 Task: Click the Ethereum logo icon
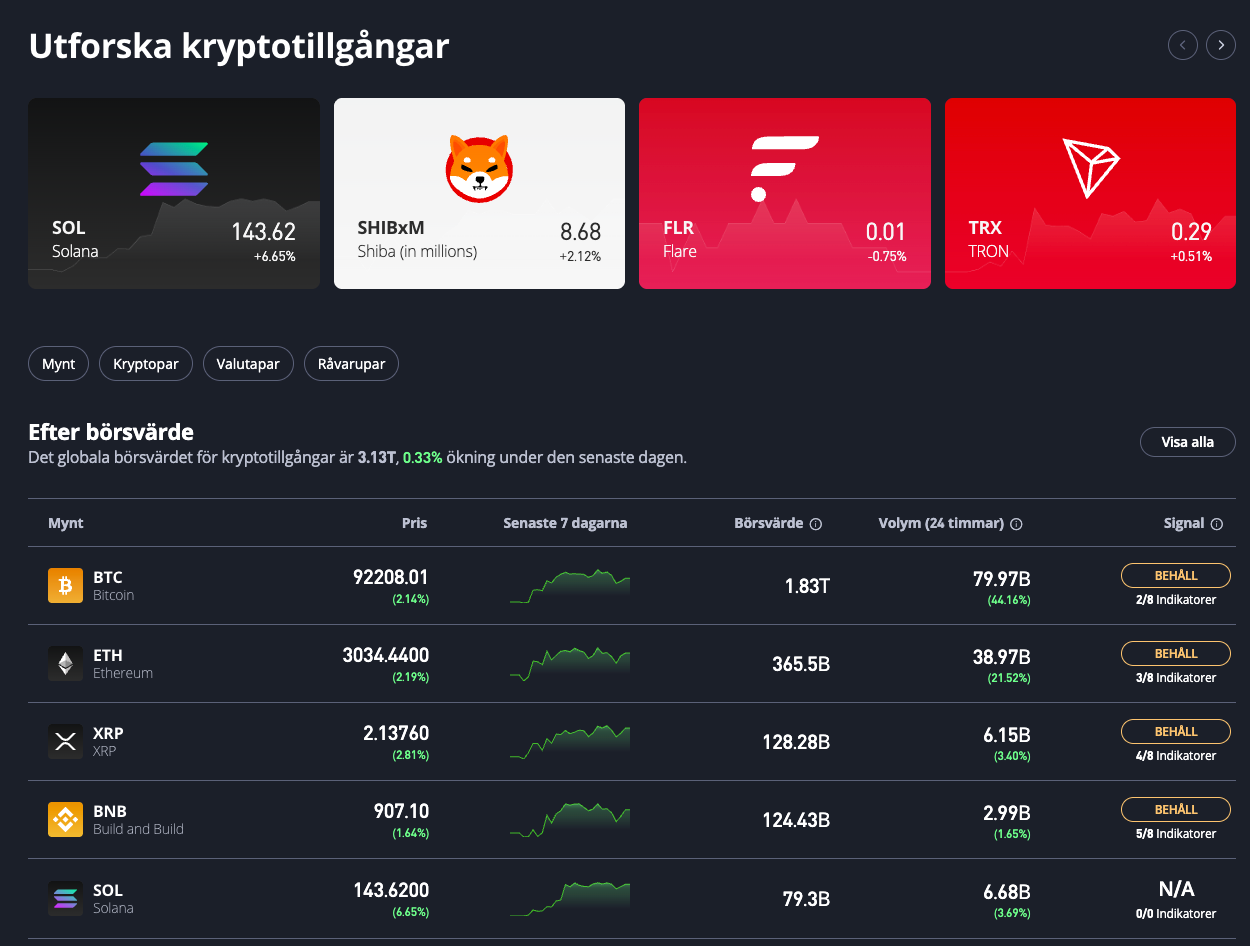(65, 664)
